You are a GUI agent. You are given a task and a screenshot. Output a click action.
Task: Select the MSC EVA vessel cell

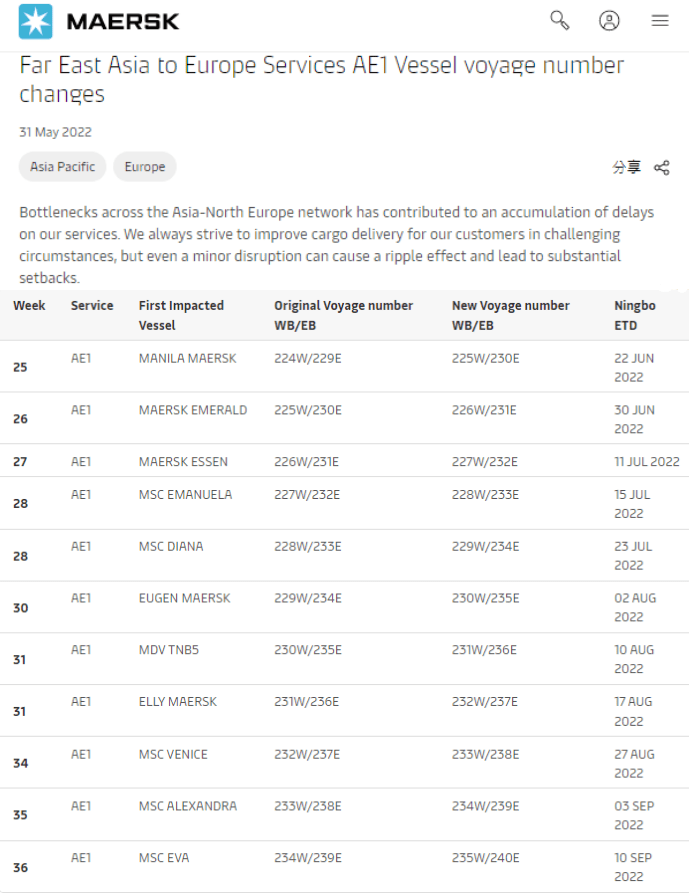coord(164,858)
